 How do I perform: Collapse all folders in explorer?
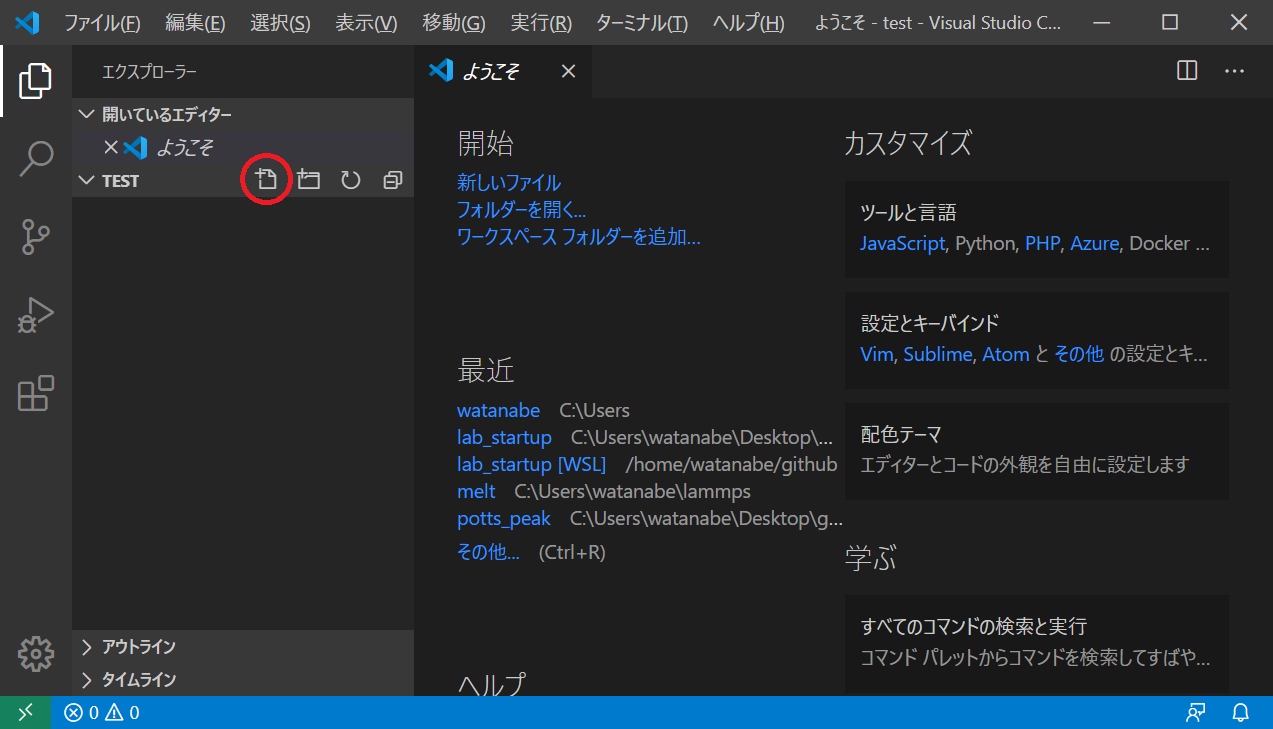[392, 180]
